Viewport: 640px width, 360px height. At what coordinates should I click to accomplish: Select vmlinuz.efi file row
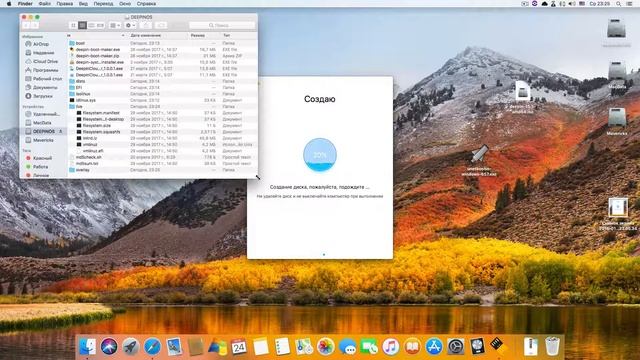click(162, 151)
